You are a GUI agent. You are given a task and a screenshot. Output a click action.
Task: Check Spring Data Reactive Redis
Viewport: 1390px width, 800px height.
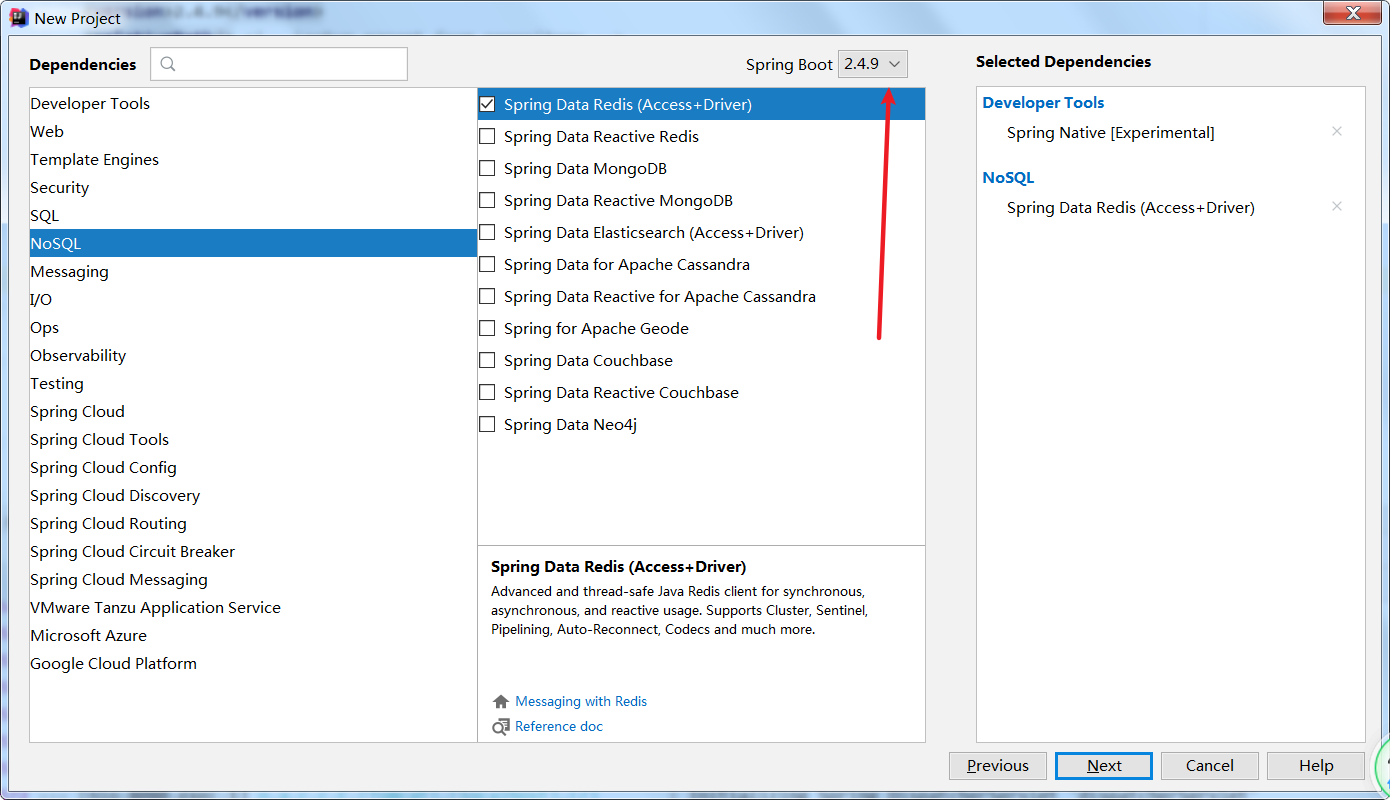click(487, 136)
